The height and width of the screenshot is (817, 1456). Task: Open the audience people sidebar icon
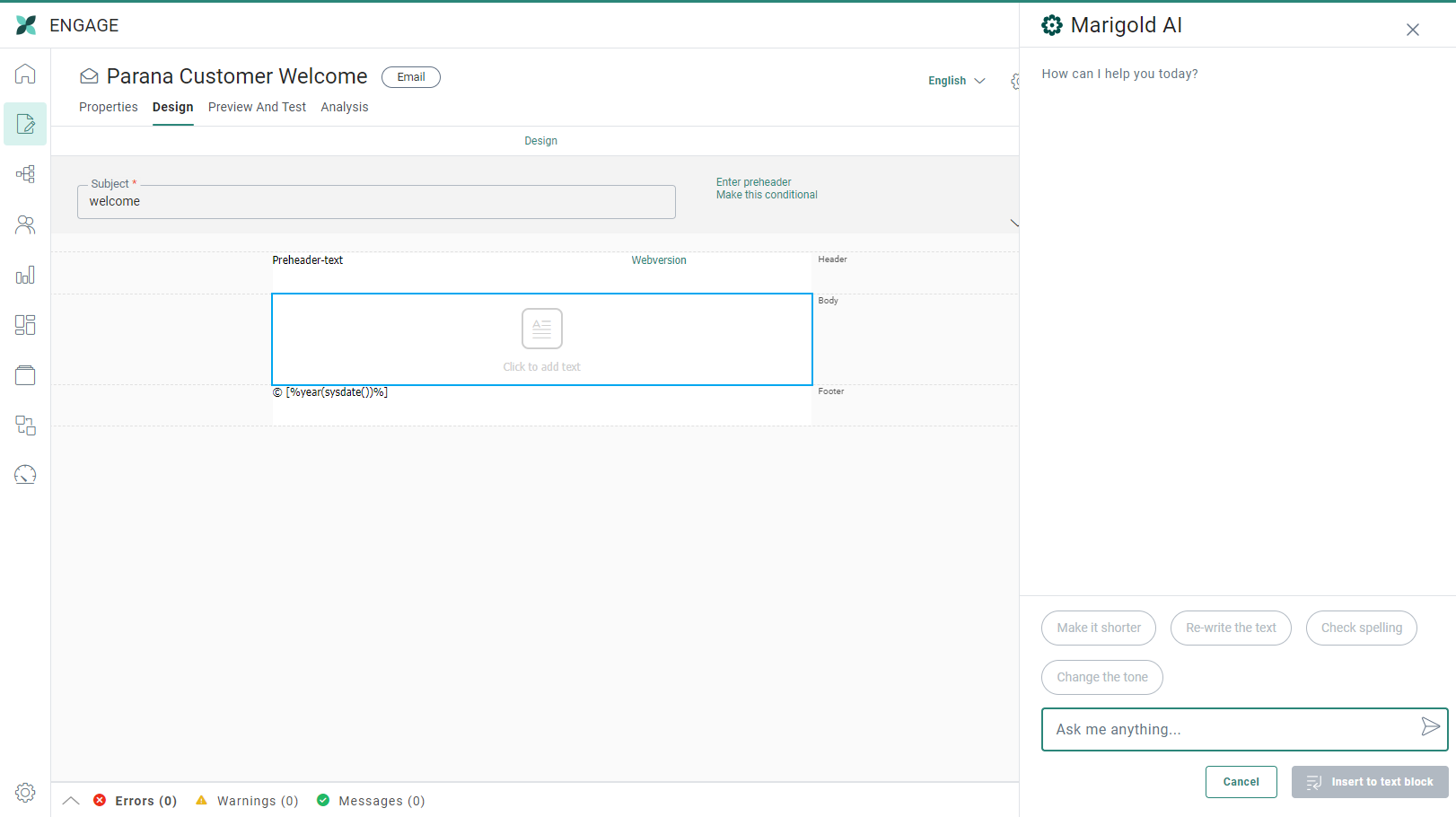point(25,224)
